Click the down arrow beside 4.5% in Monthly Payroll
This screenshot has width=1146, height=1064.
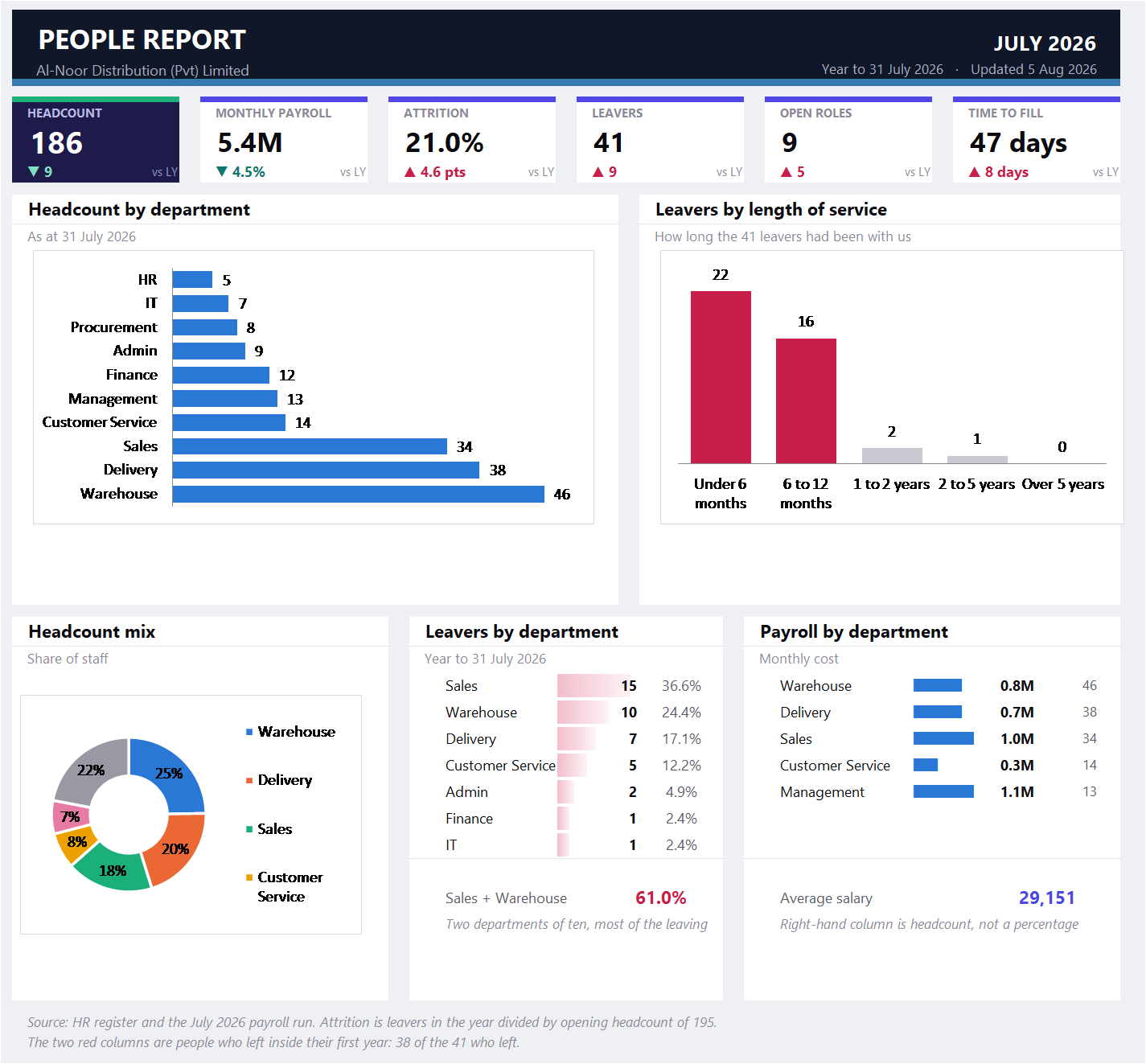click(222, 171)
